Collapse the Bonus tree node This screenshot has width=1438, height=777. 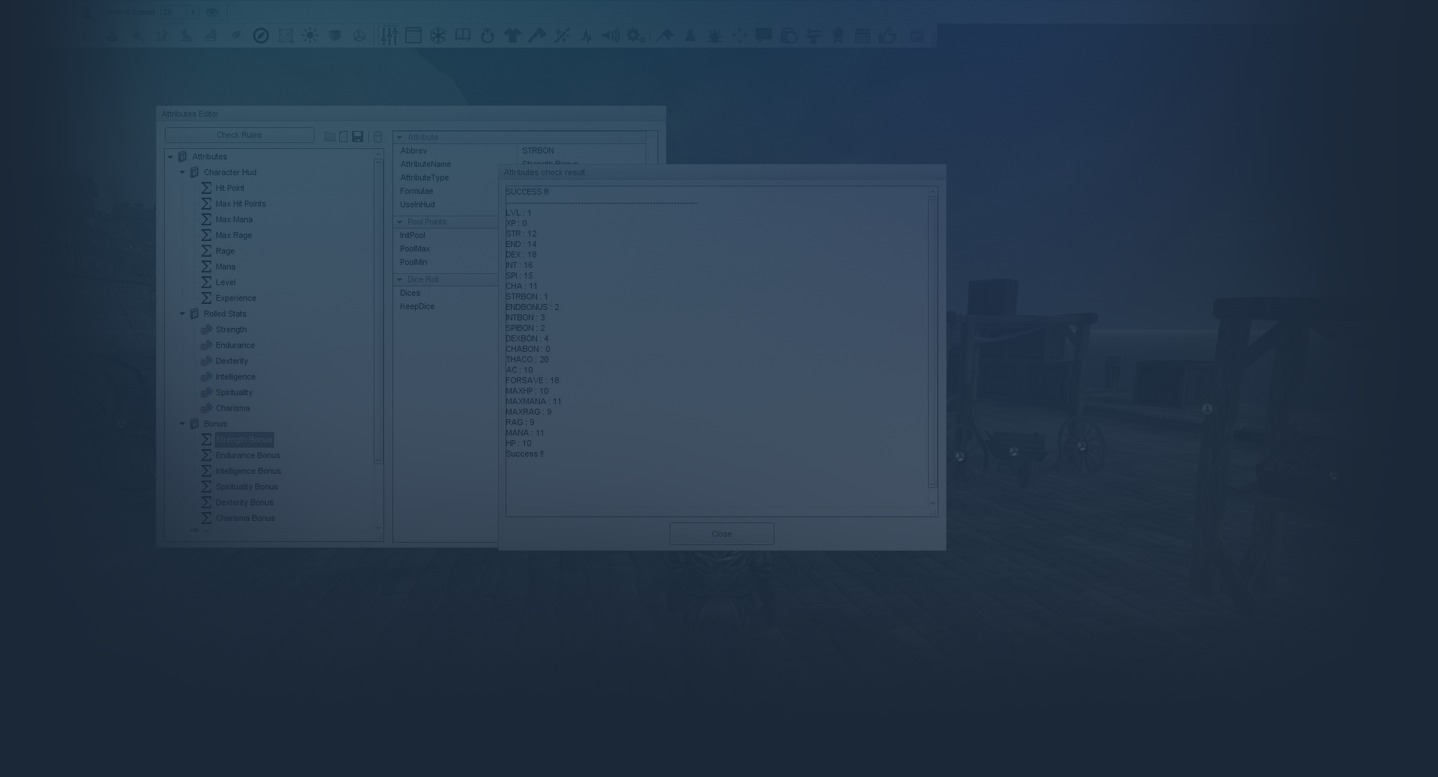(182, 424)
